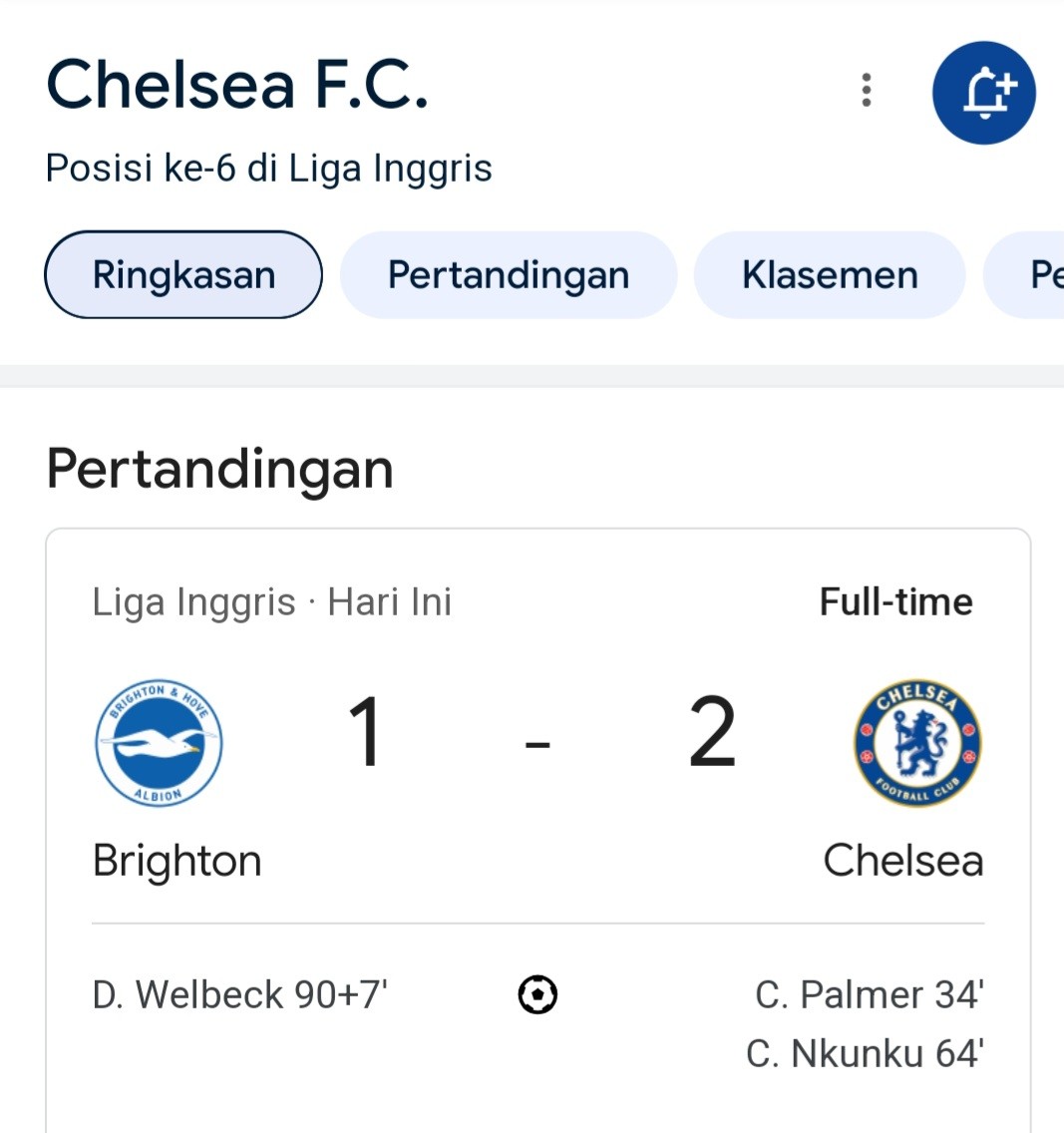The height and width of the screenshot is (1133, 1064).
Task: Open Posisi ke-6 di Liga Inggris link
Action: [268, 169]
